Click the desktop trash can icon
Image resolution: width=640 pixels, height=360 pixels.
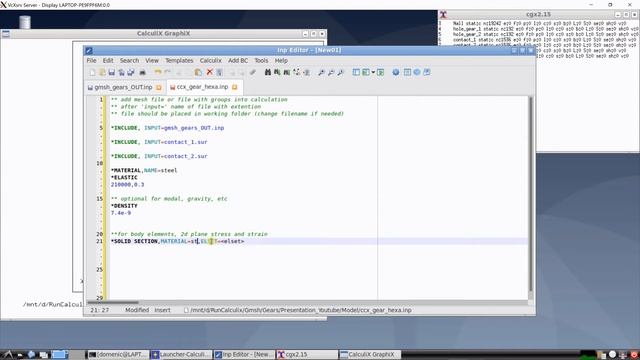pos(25,22)
